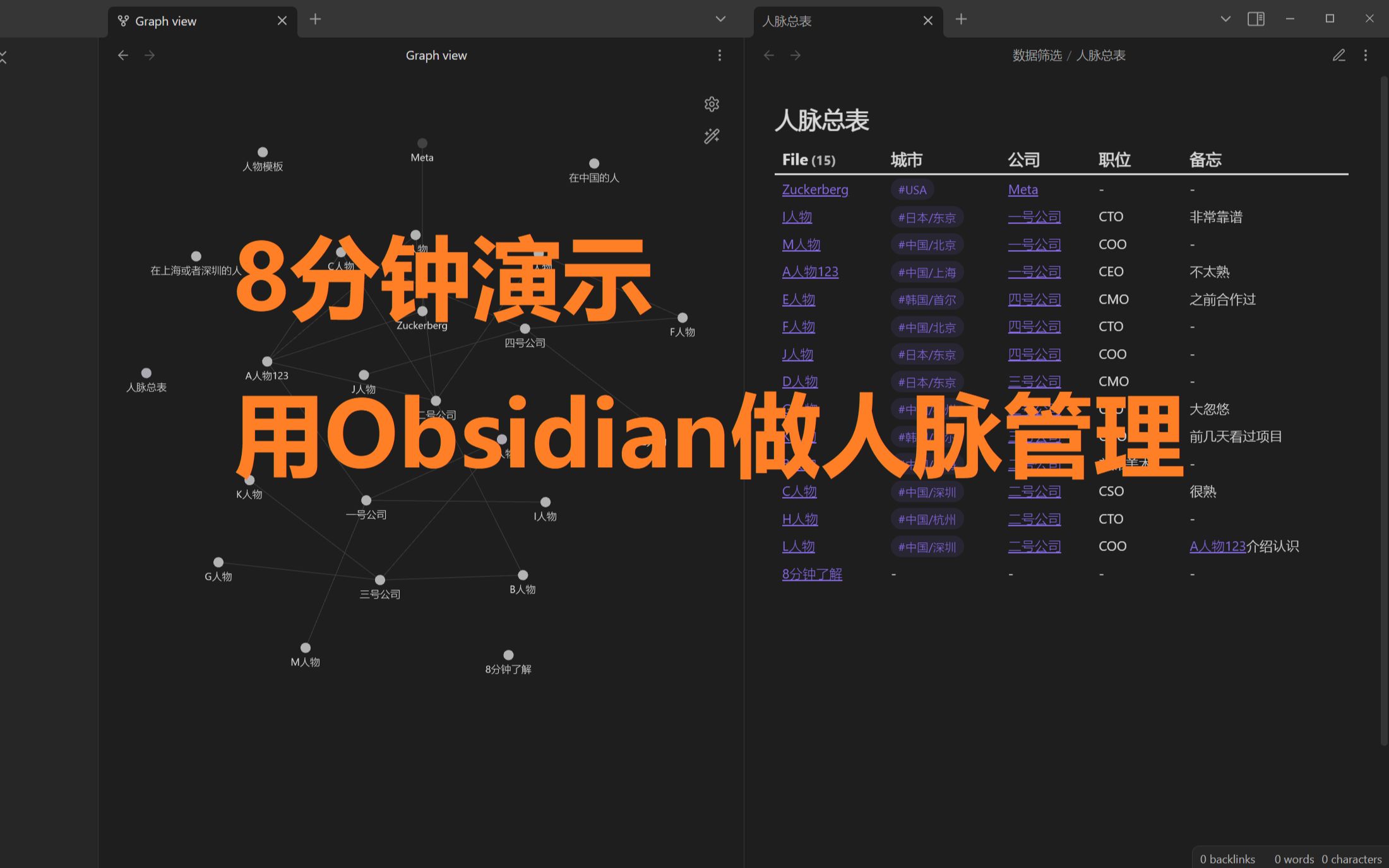
Task: Open the Zuckerberg contact note
Action: click(x=815, y=189)
